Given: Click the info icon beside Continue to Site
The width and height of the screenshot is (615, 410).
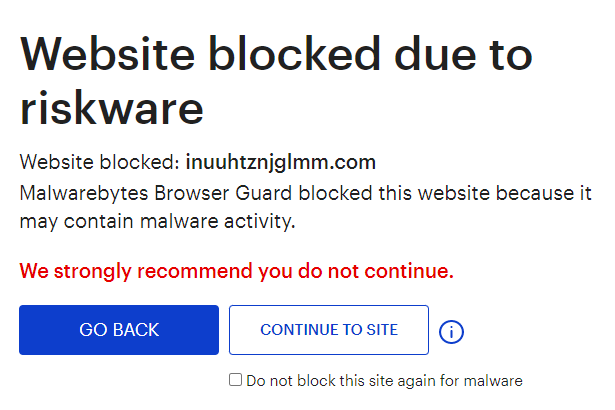Looking at the screenshot, I should (x=451, y=331).
